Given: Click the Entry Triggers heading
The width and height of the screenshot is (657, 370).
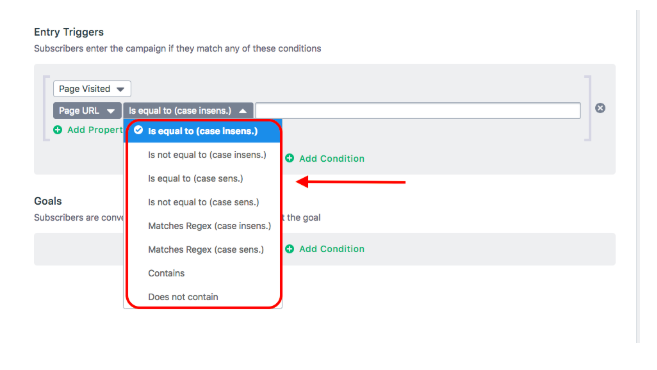Looking at the screenshot, I should coord(69,32).
